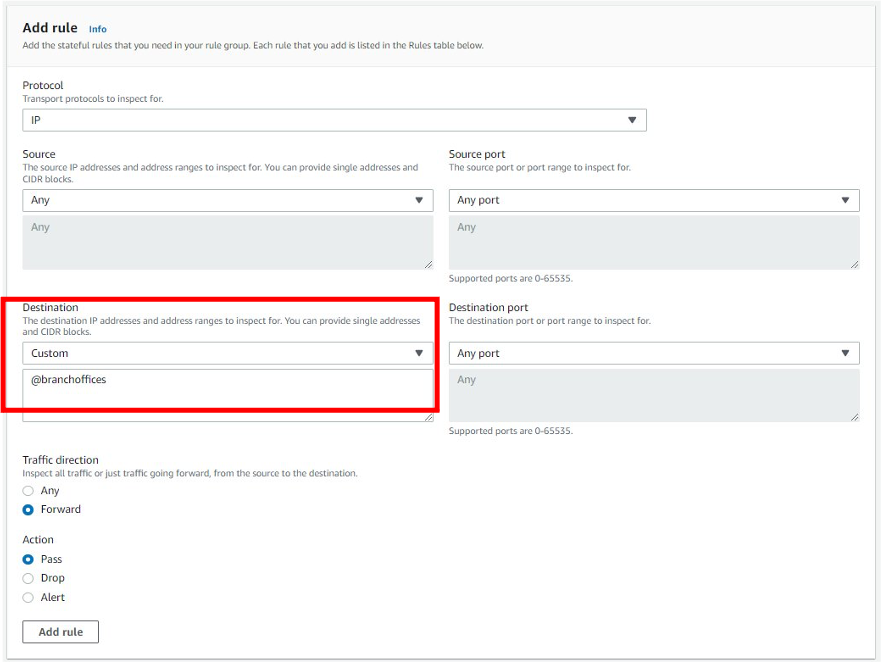The image size is (881, 662).
Task: Click the Add rule button
Action: click(61, 631)
